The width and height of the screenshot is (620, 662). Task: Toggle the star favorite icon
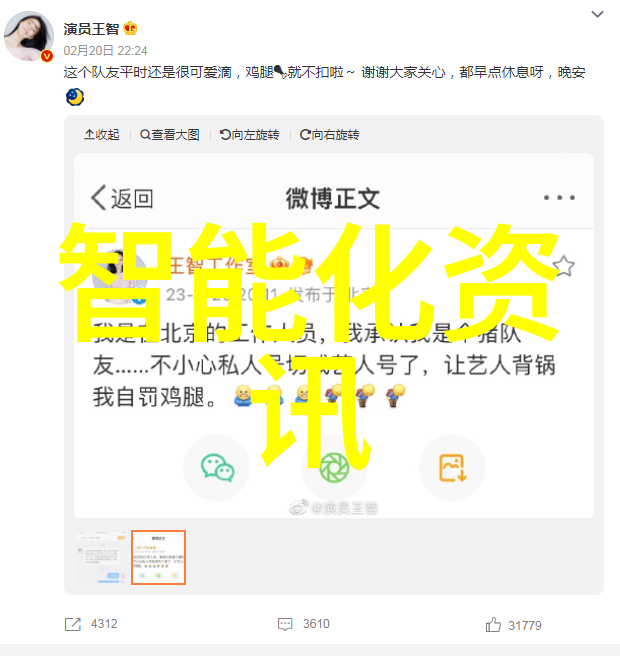click(x=563, y=266)
